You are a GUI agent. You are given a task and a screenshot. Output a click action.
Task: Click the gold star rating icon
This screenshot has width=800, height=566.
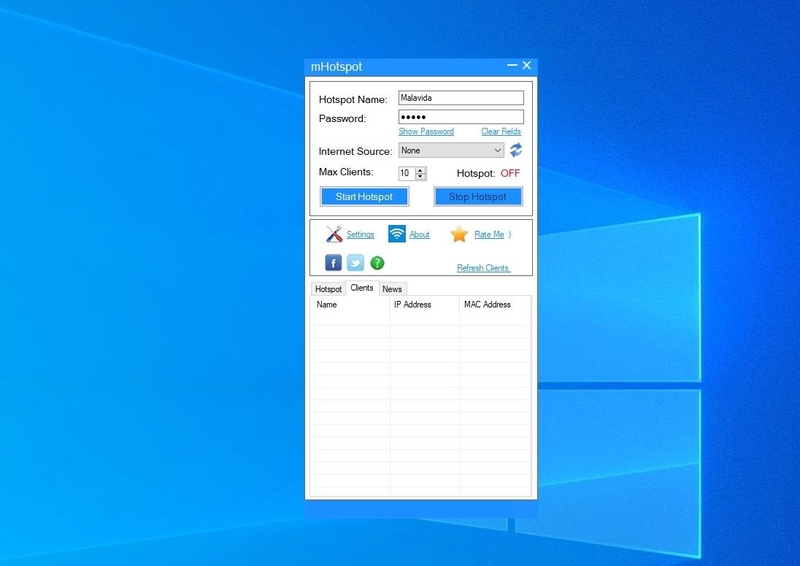coord(459,234)
